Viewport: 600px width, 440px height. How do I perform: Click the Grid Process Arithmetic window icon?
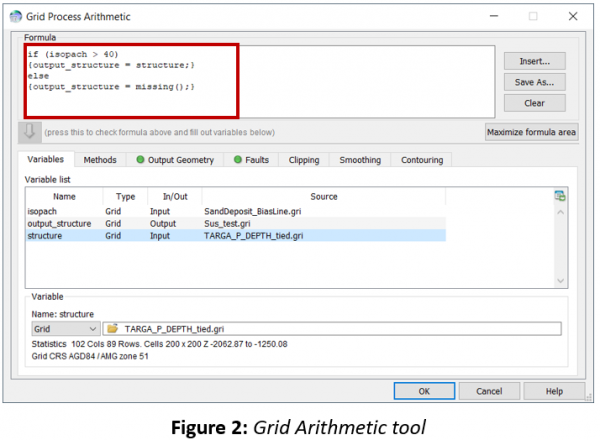[16, 16]
